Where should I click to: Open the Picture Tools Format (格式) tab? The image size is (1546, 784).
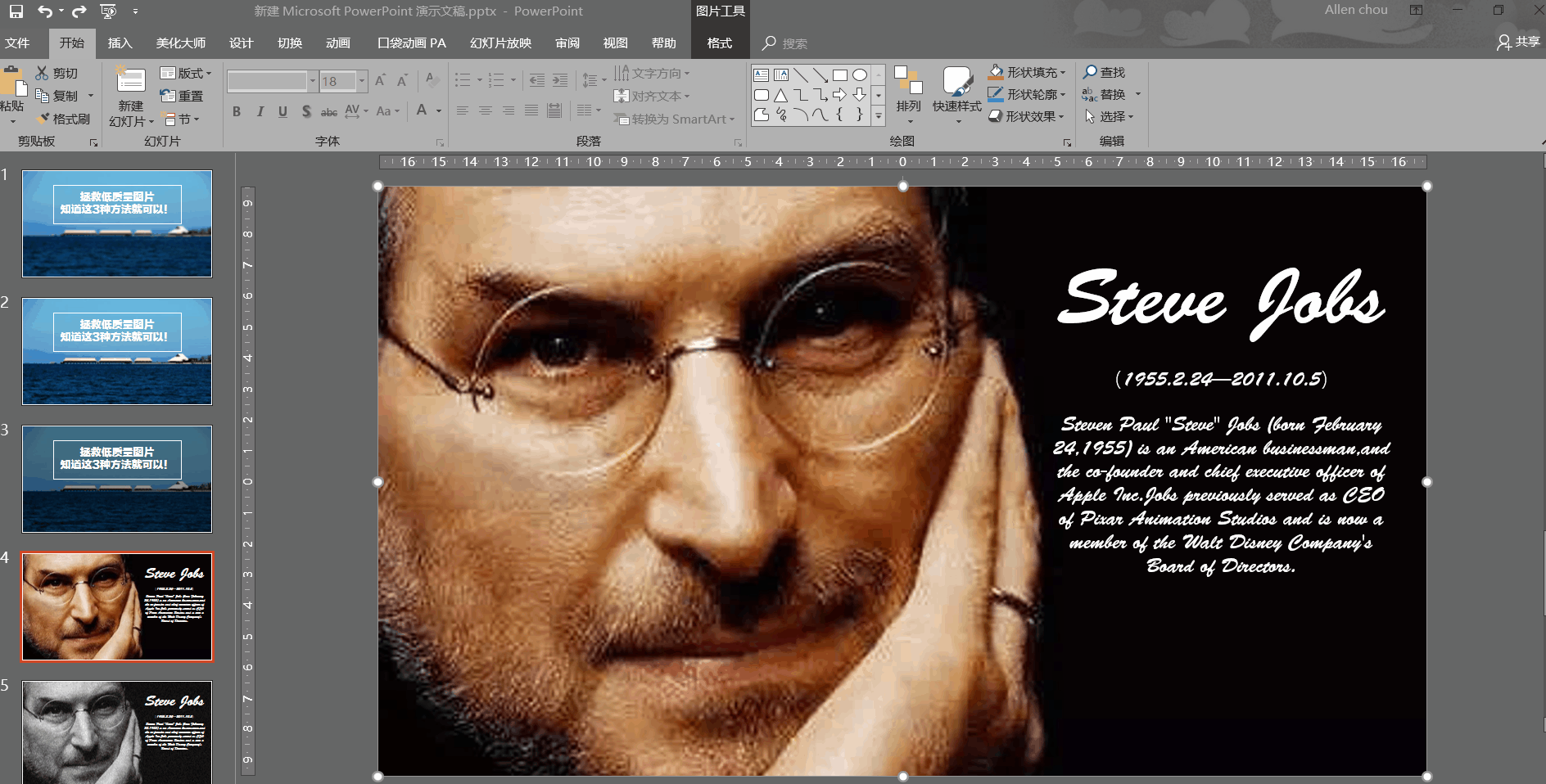pyautogui.click(x=720, y=43)
